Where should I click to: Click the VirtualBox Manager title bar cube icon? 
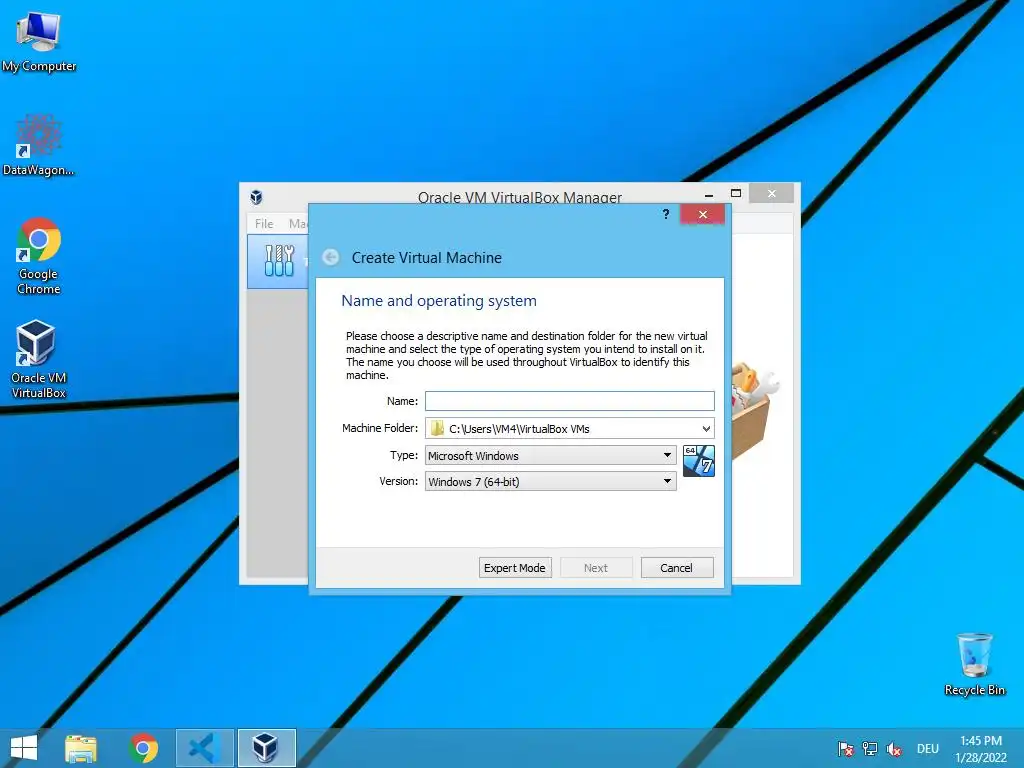click(256, 197)
